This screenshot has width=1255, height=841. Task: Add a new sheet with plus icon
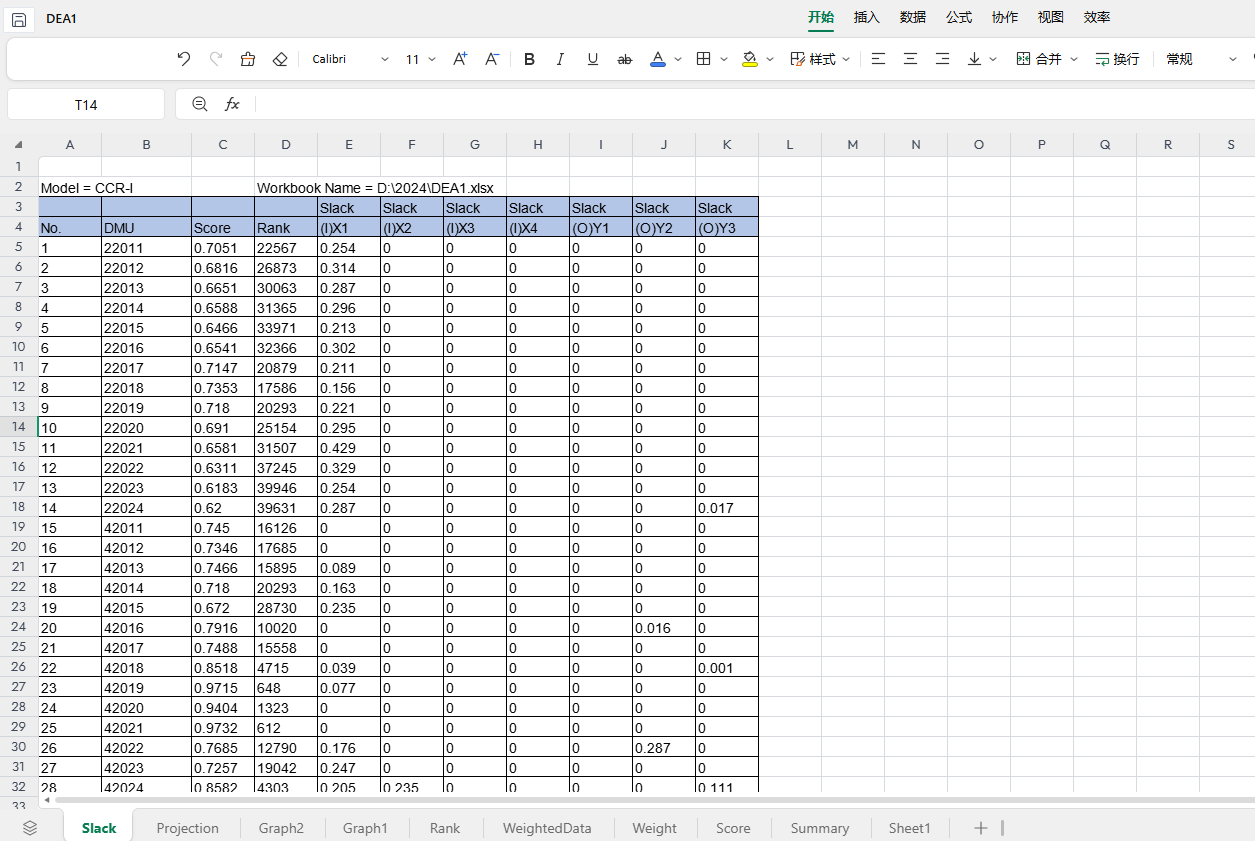pyautogui.click(x=981, y=827)
